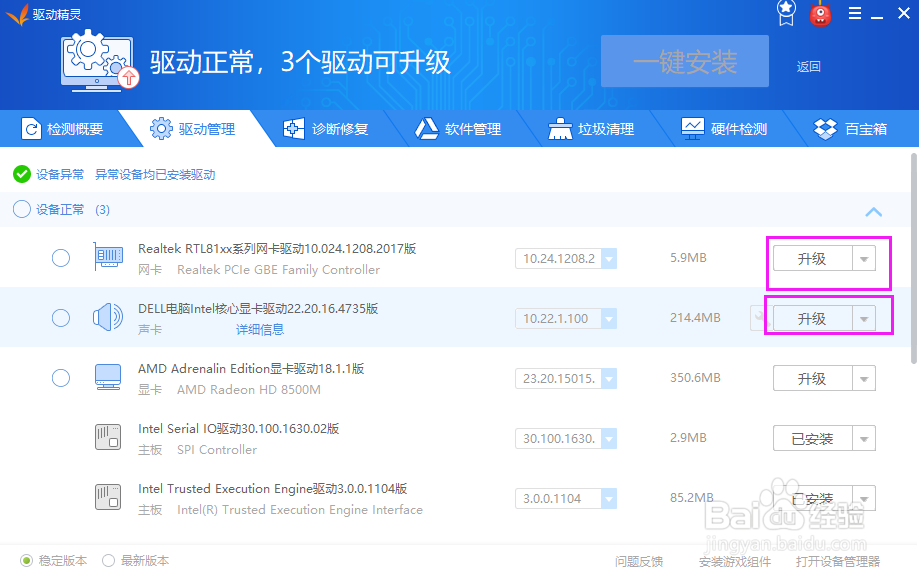919x576 pixels.
Task: Click the Intel Serial IO motherboard icon
Action: click(x=108, y=437)
